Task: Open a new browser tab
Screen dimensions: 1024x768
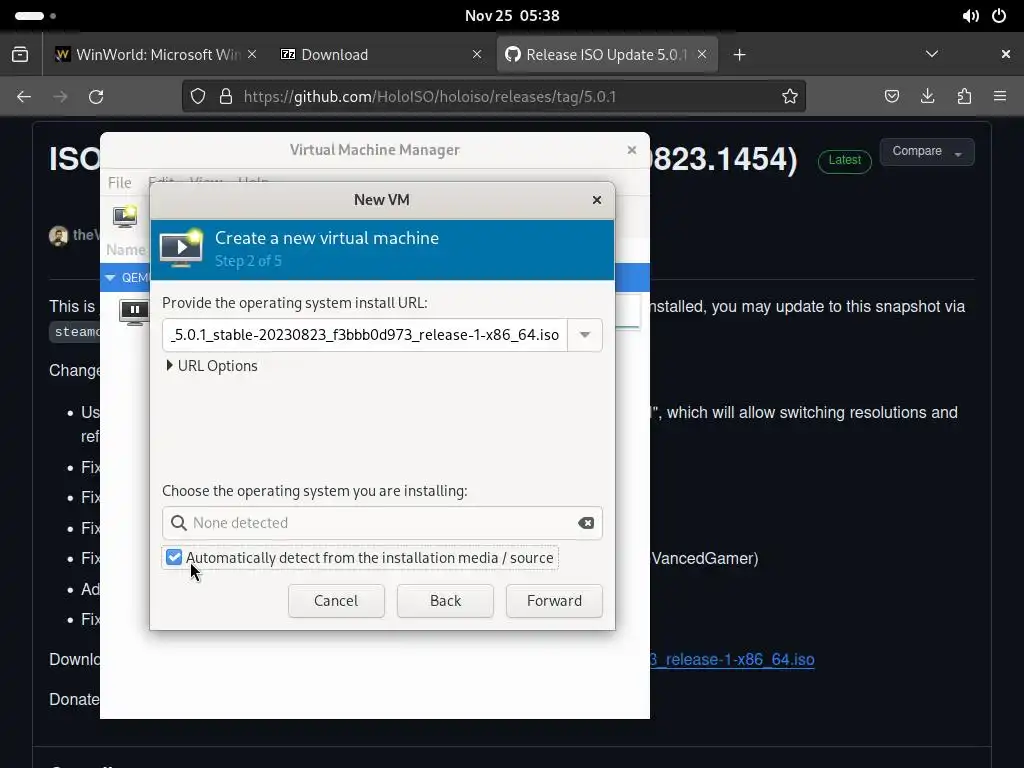Action: click(x=739, y=55)
